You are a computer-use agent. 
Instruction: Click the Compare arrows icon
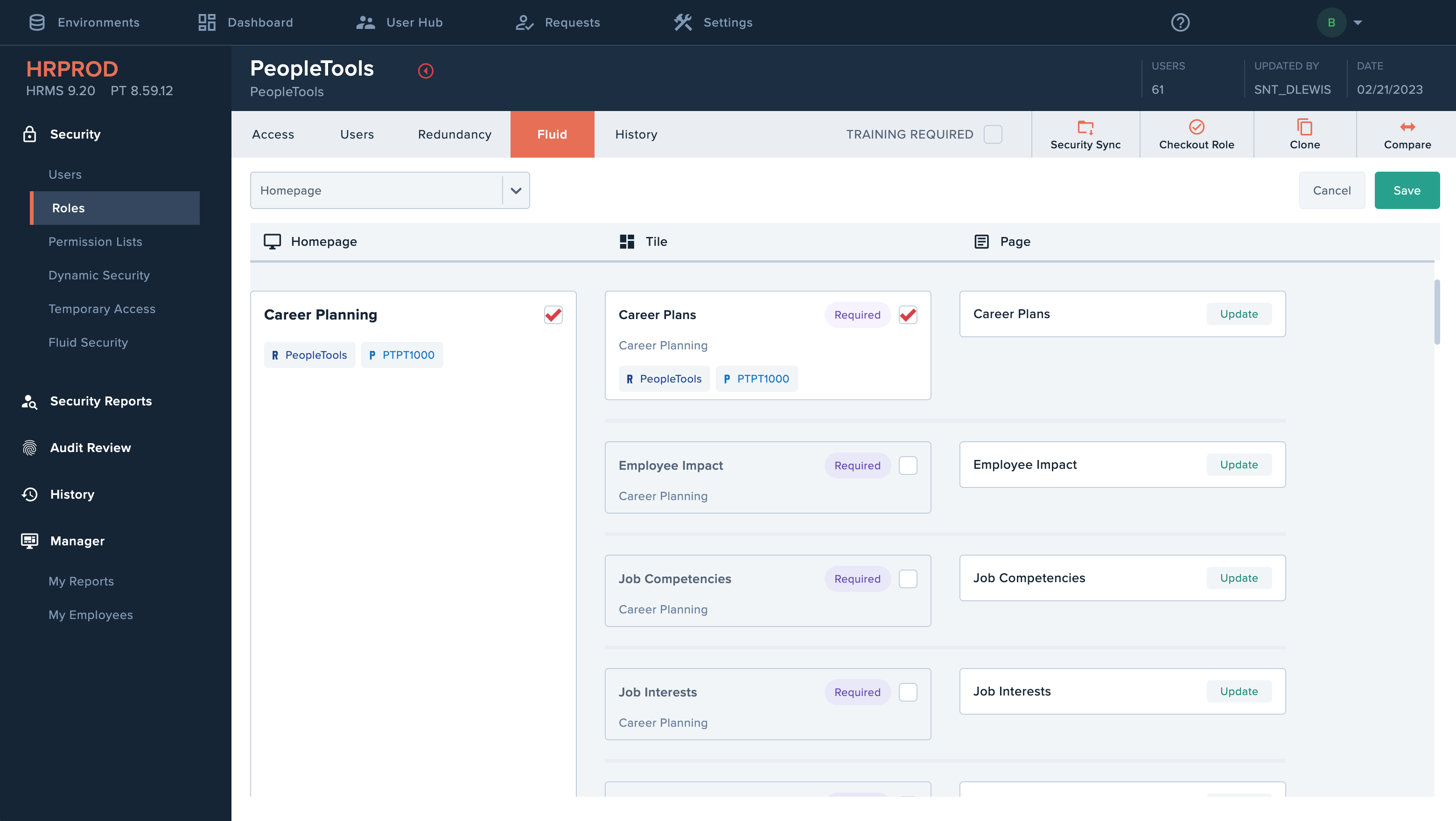pos(1407,127)
